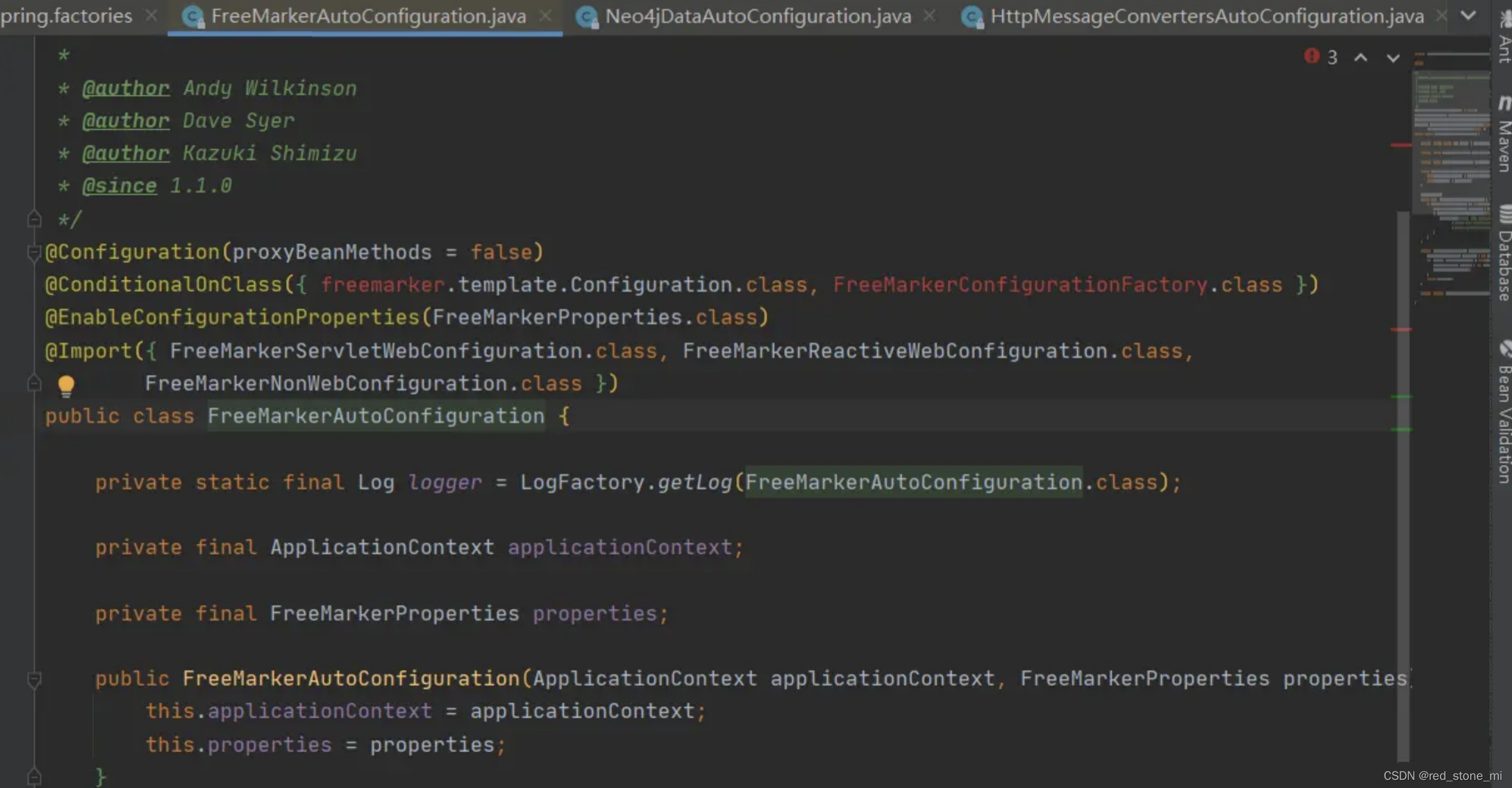Click the Neo4jDataAutoConfiguration class file icon
The height and width of the screenshot is (788, 1512).
point(587,16)
